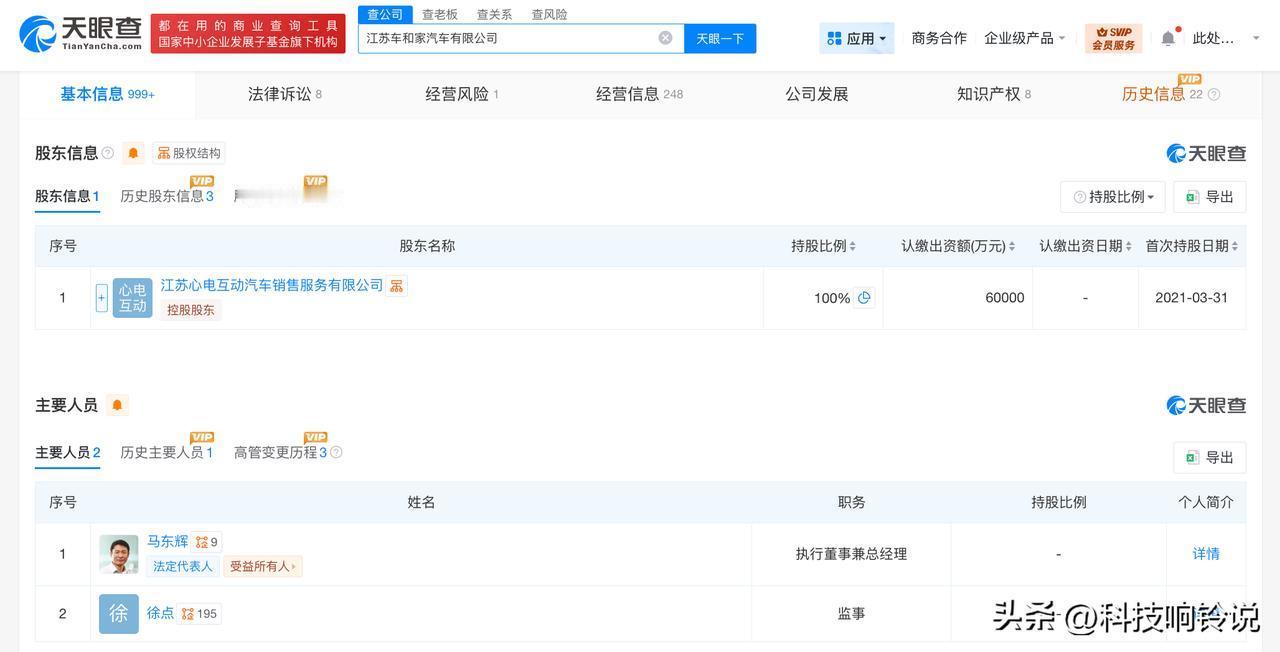1280x652 pixels.
Task: Export key personnel table with 导出
Action: [x=1209, y=457]
